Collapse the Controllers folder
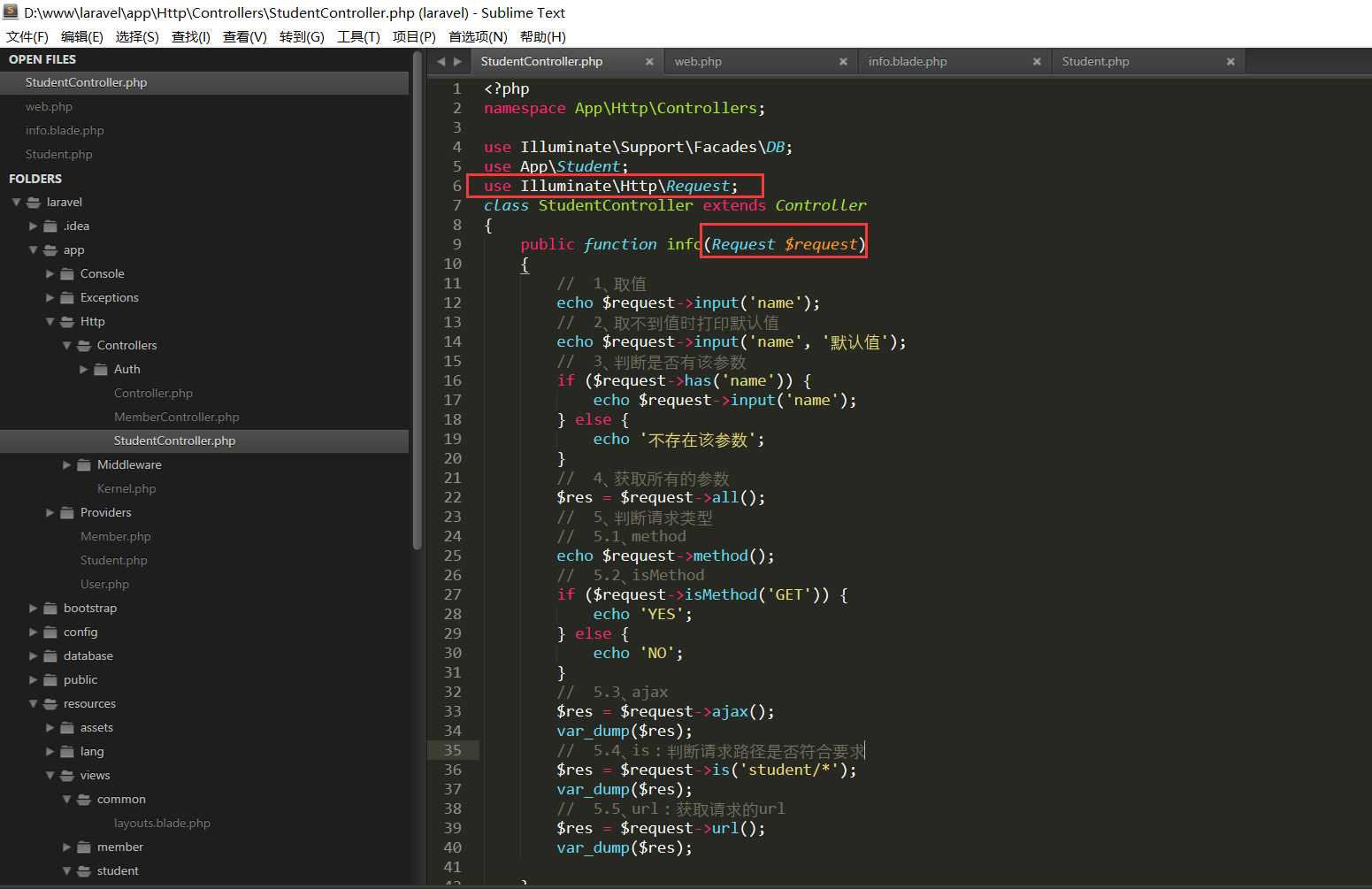Image resolution: width=1372 pixels, height=889 pixels. point(66,345)
